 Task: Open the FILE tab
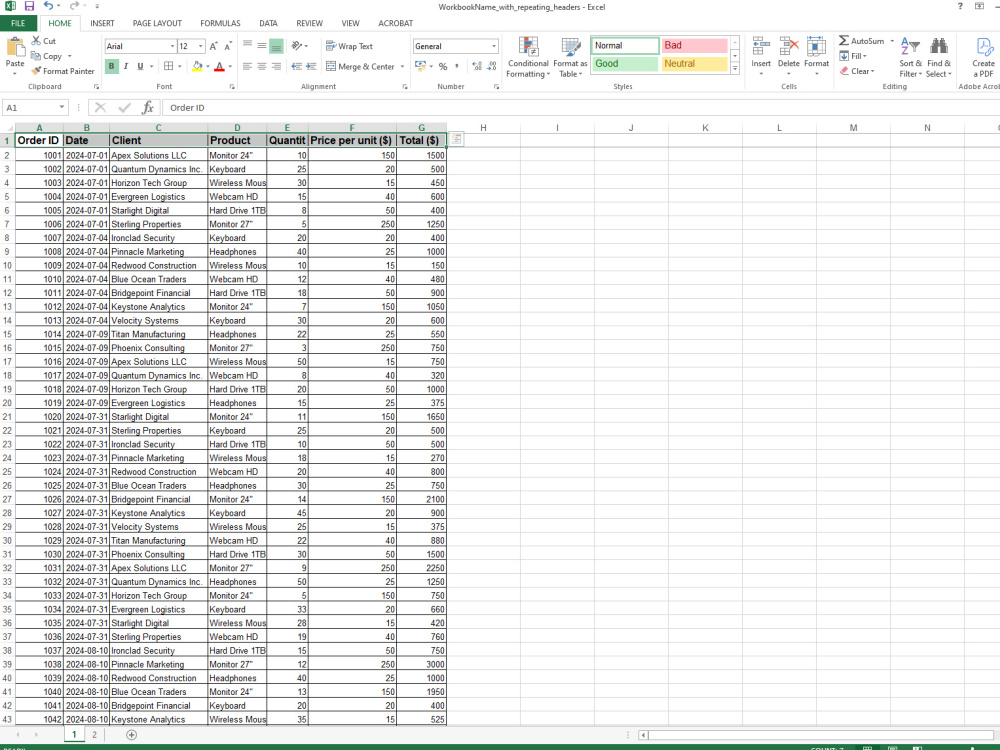(18, 23)
